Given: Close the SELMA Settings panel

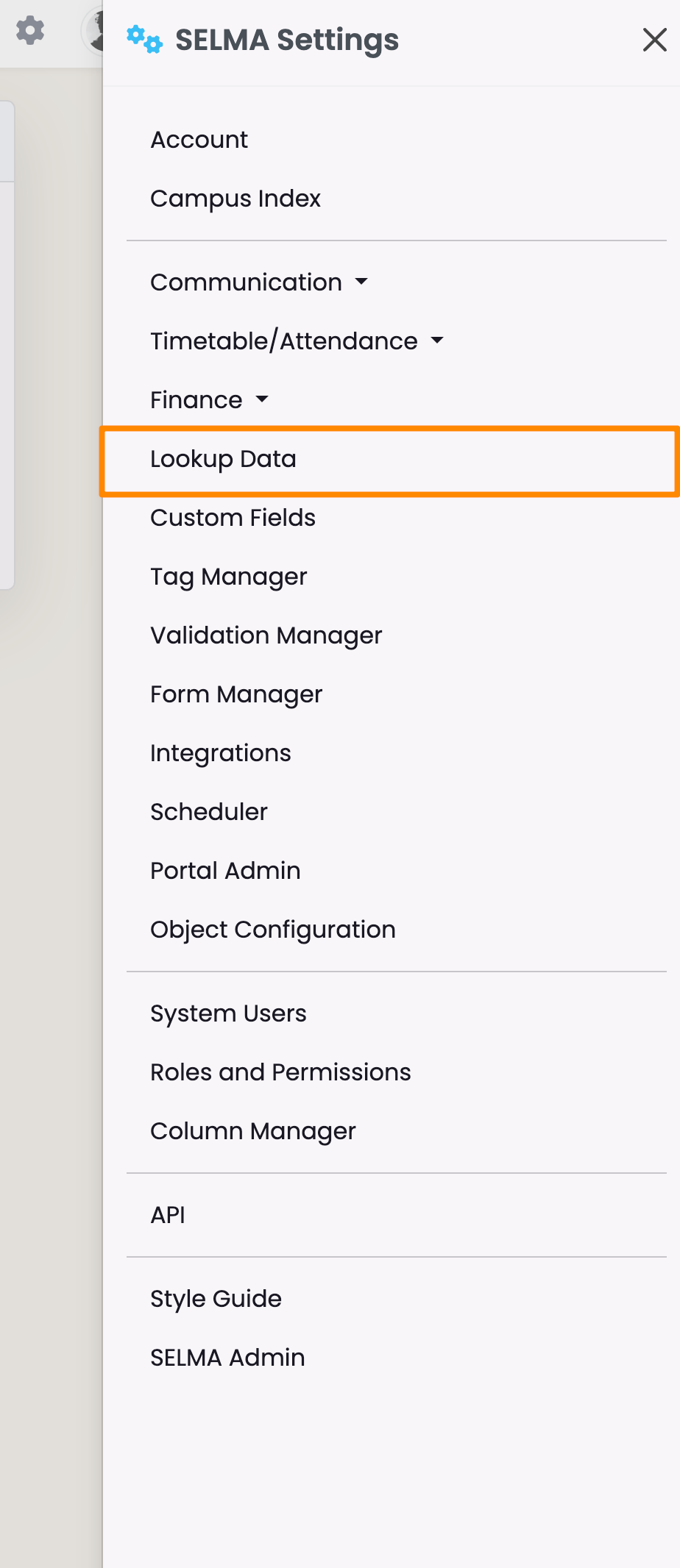Looking at the screenshot, I should click(x=654, y=40).
